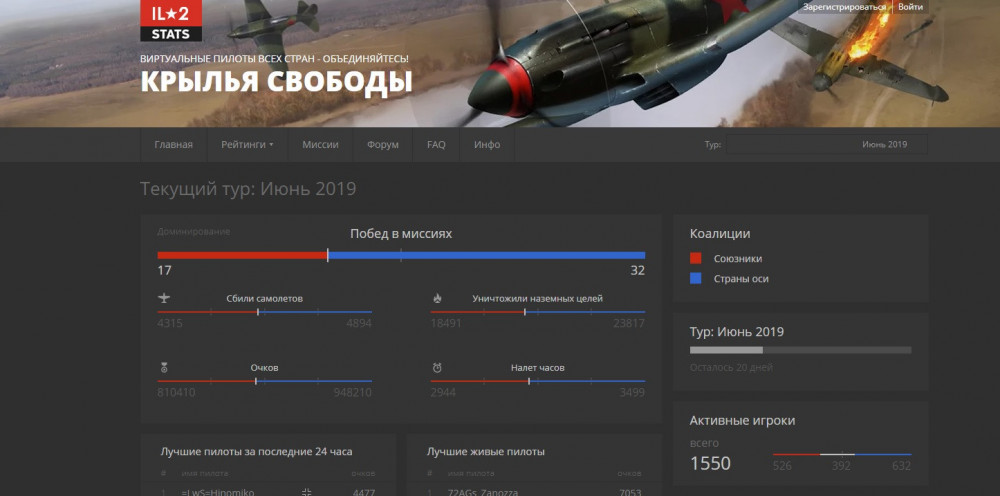The image size is (1000, 496).
Task: Click the clock icon beside Налет часов
Action: [437, 368]
